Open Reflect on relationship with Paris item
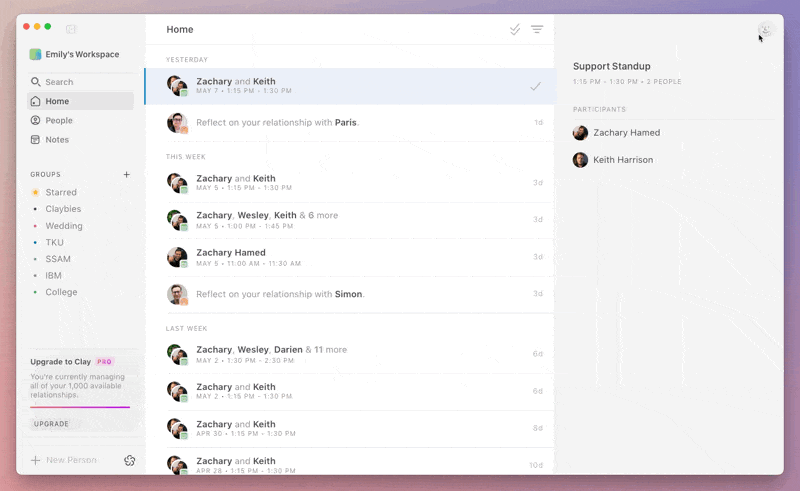The image size is (800, 491). tap(277, 123)
